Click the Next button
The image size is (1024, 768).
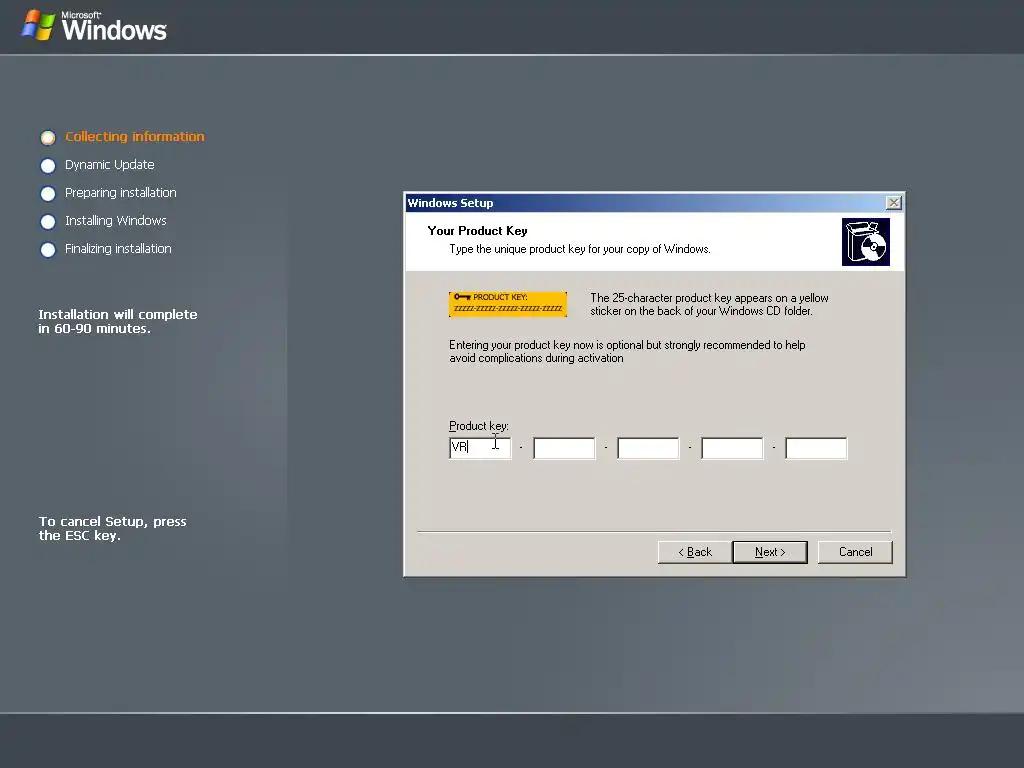click(770, 552)
